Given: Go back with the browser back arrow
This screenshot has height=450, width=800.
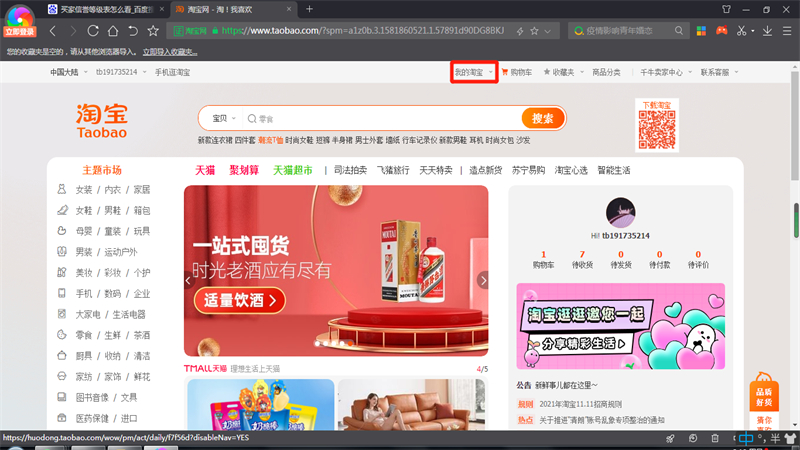Looking at the screenshot, I should [53, 31].
